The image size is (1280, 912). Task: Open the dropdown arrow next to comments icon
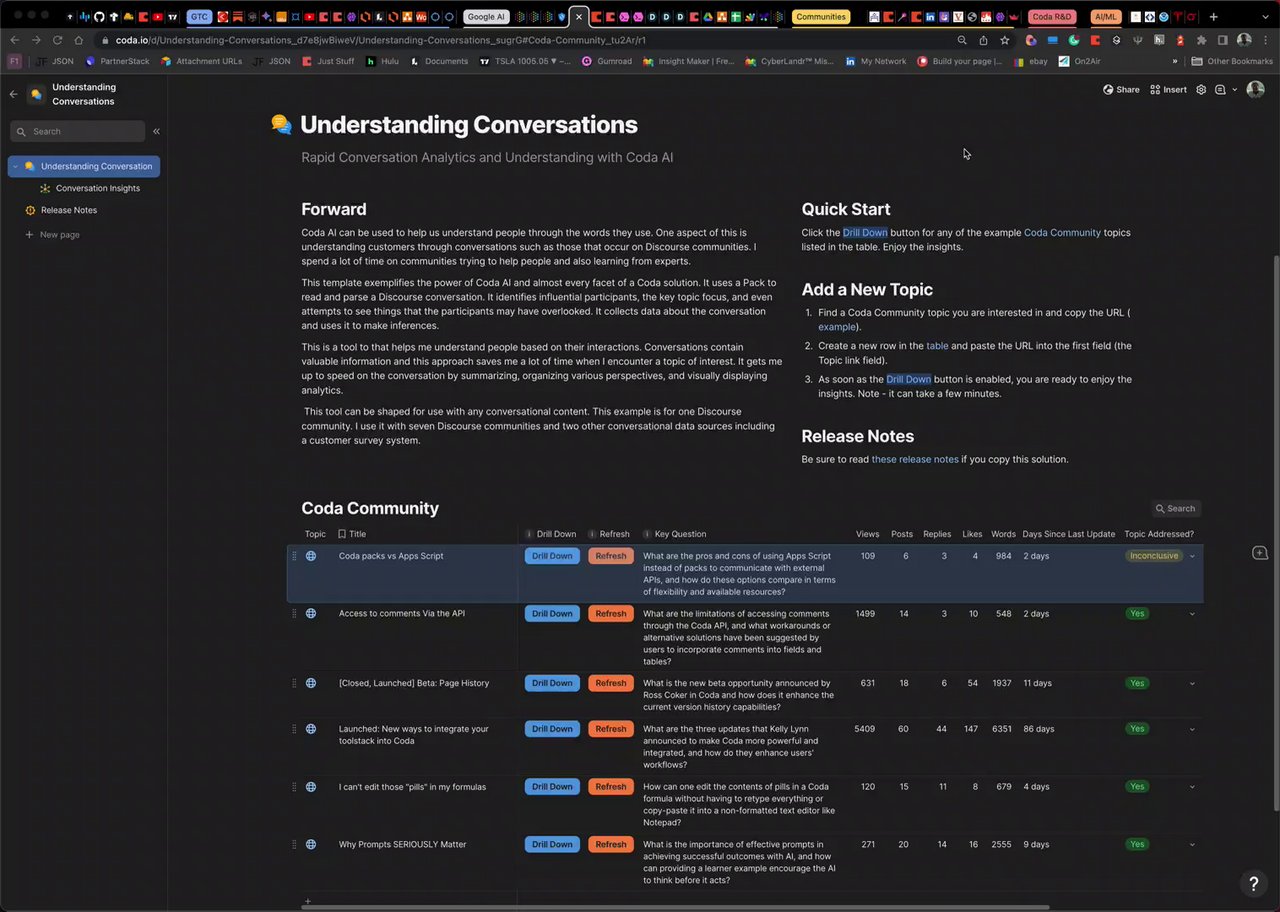click(x=1234, y=89)
